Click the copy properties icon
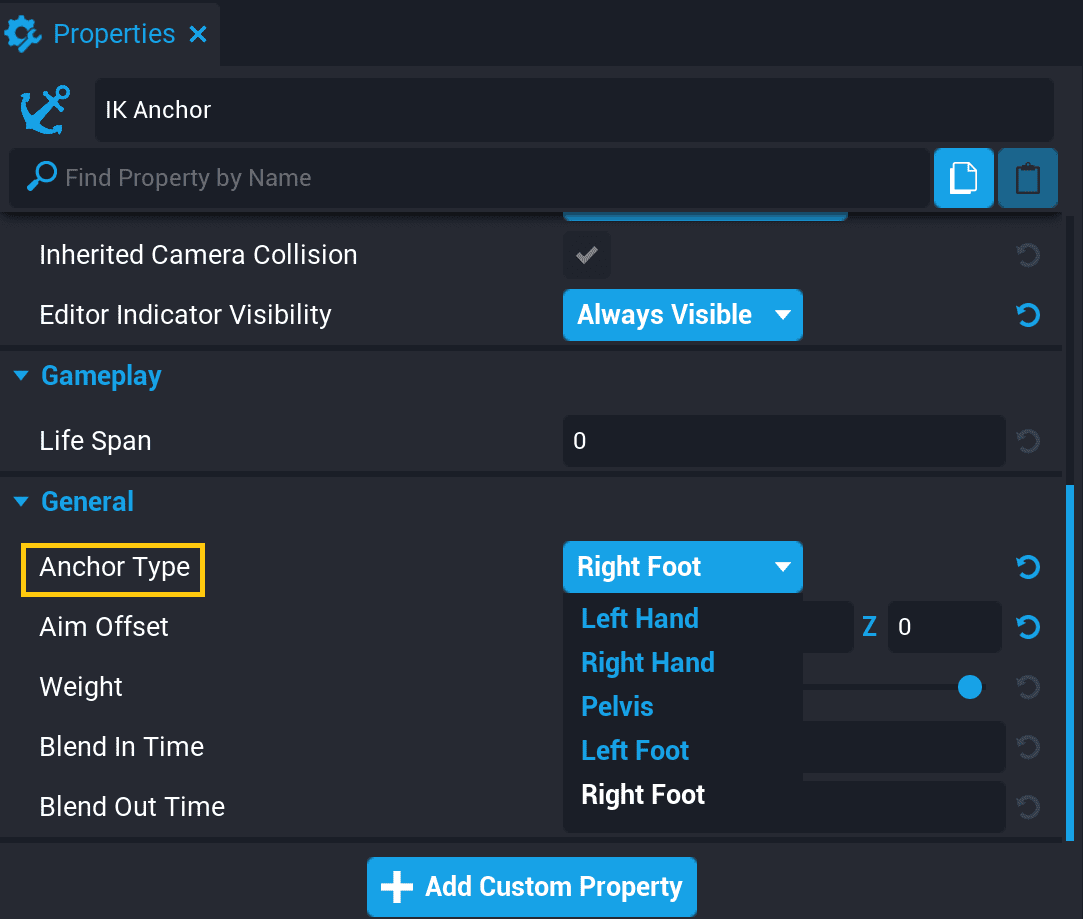Image resolution: width=1083 pixels, height=919 pixels. coord(963,178)
